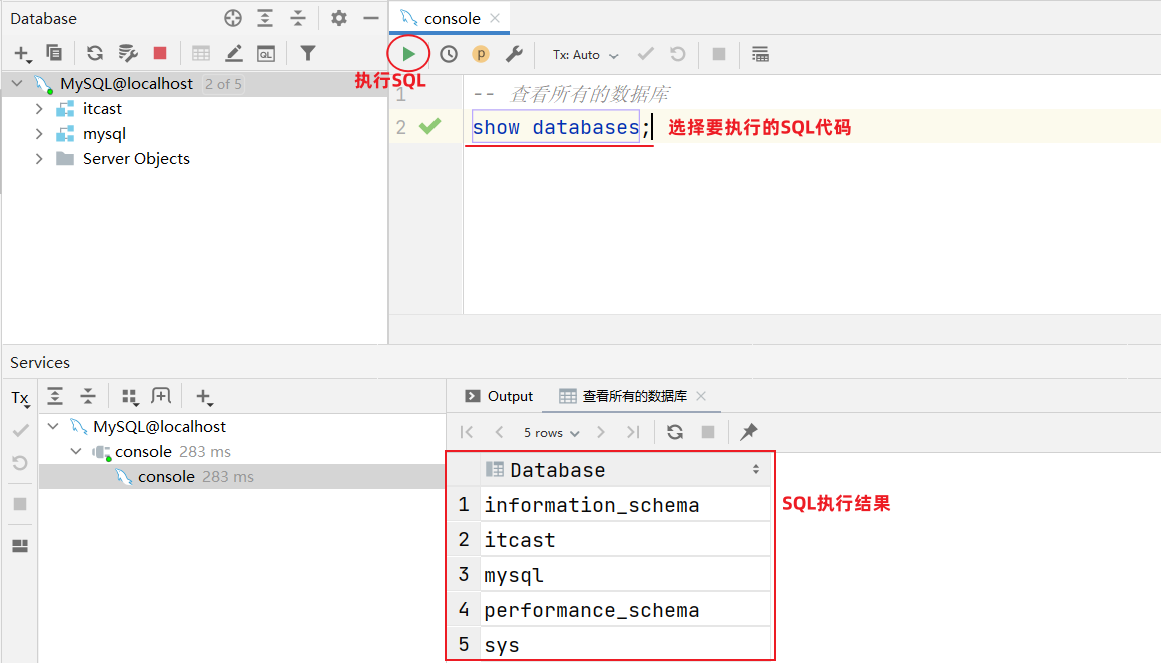Screen dimensions: 1161x663
Task: Switch to the Output tab
Action: coord(498,396)
